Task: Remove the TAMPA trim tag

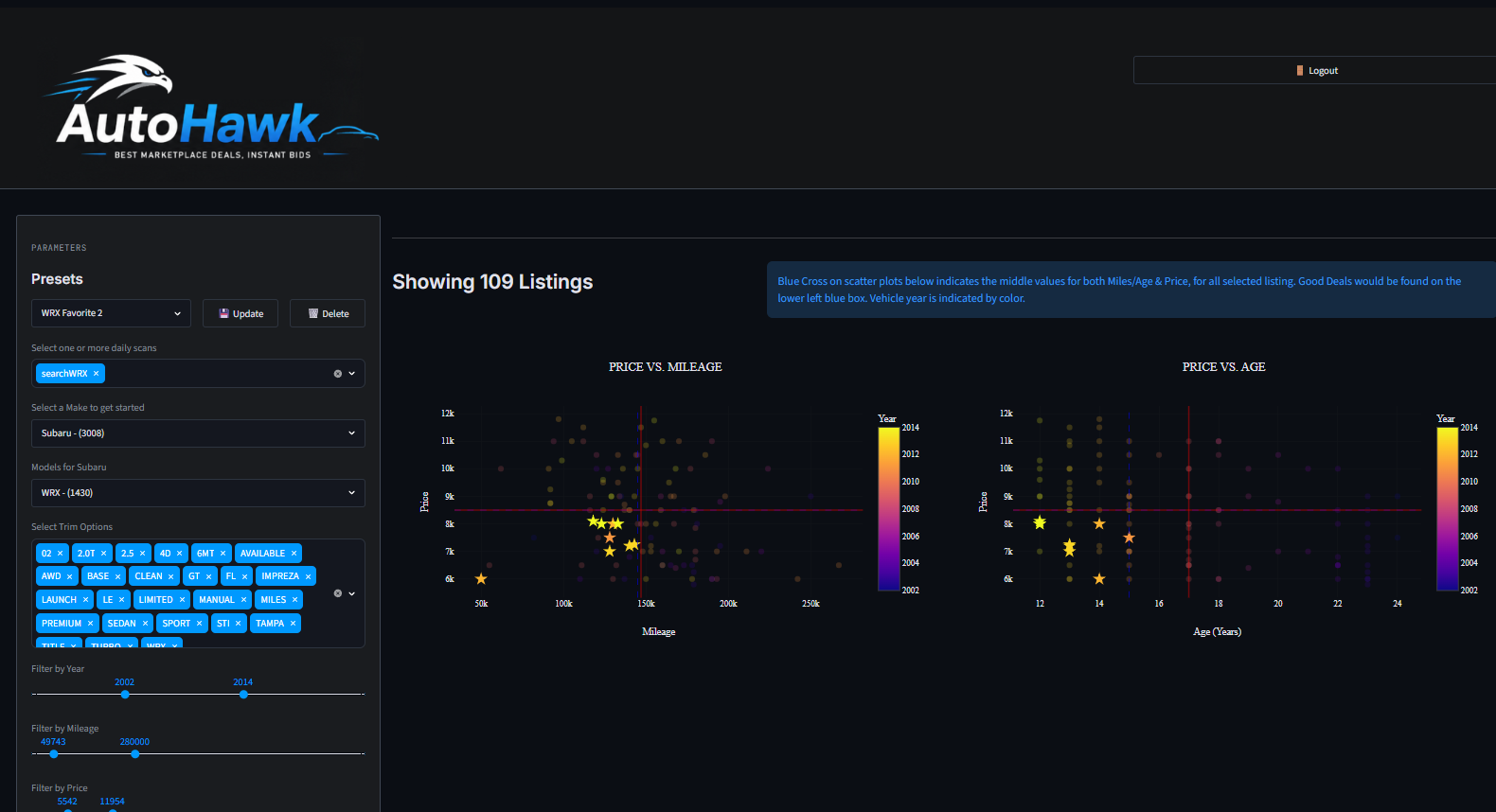Action: 293,624
